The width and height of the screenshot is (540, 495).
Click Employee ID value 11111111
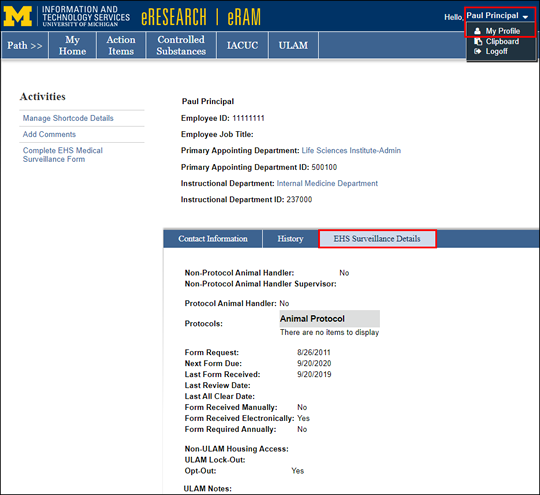click(248, 118)
